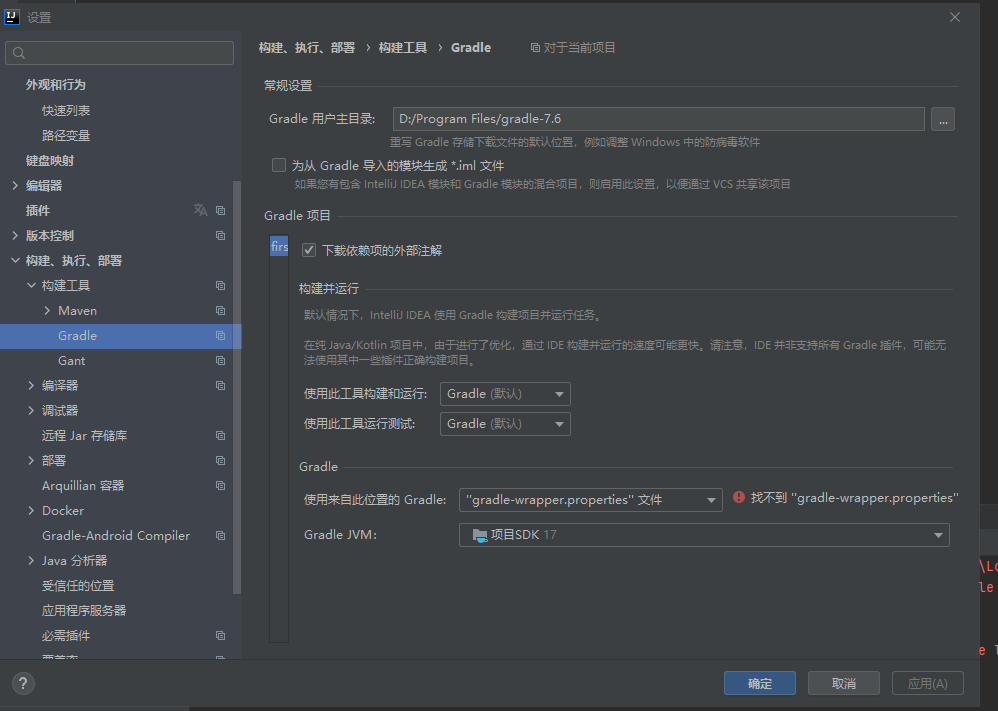Screen dimensions: 998x711
Task: Click the project-scope icon next to 部署
Action: [x=220, y=461]
